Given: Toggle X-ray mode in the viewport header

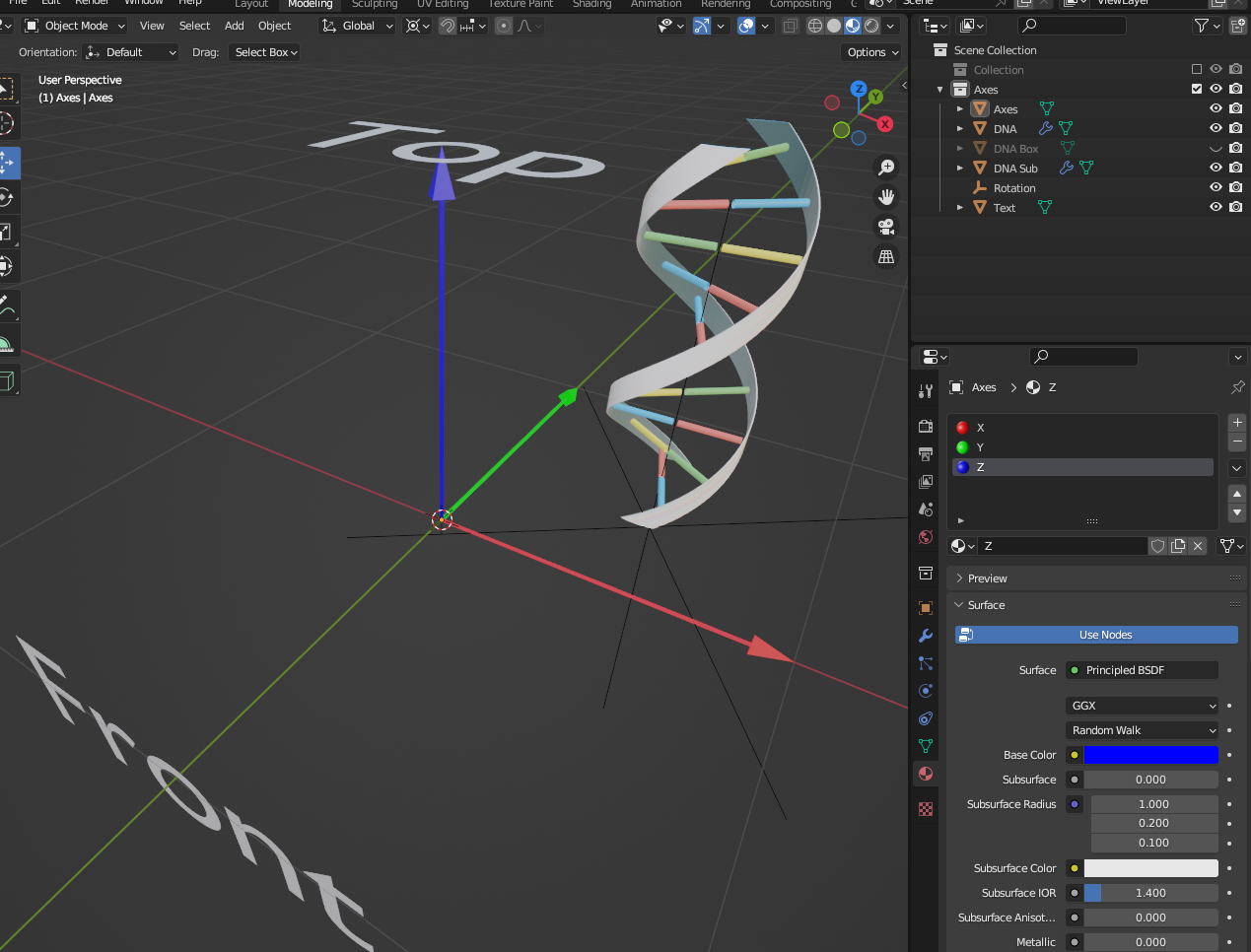Looking at the screenshot, I should [790, 25].
